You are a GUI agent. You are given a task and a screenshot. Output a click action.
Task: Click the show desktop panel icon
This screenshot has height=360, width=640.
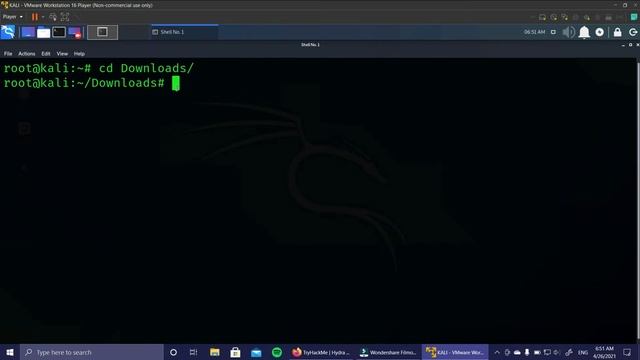(x=28, y=32)
